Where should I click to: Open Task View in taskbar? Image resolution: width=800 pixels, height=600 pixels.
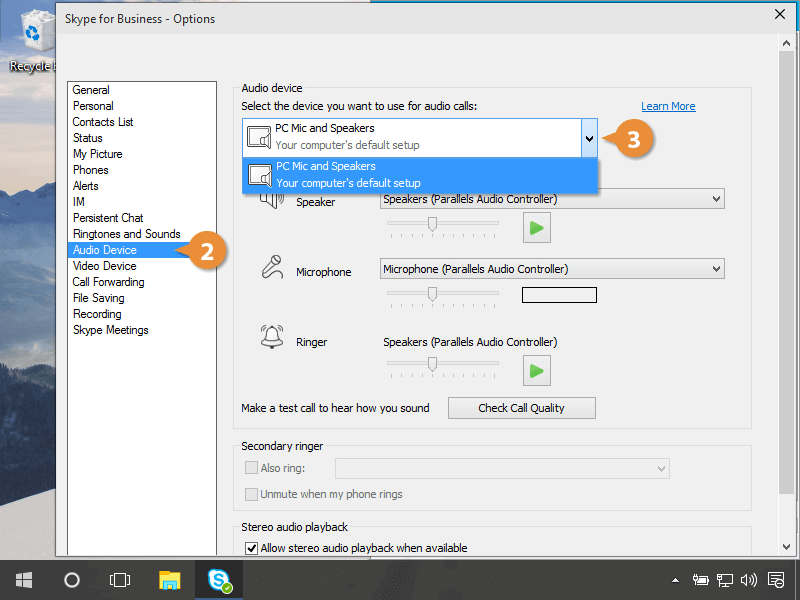pos(120,579)
